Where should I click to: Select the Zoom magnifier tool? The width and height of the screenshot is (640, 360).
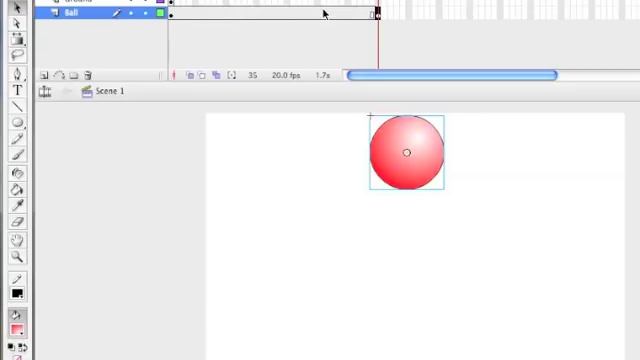pyautogui.click(x=17, y=257)
